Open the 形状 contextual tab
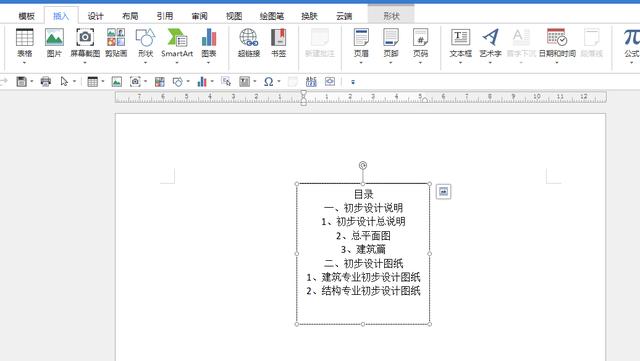This screenshot has height=361, width=640. point(391,16)
